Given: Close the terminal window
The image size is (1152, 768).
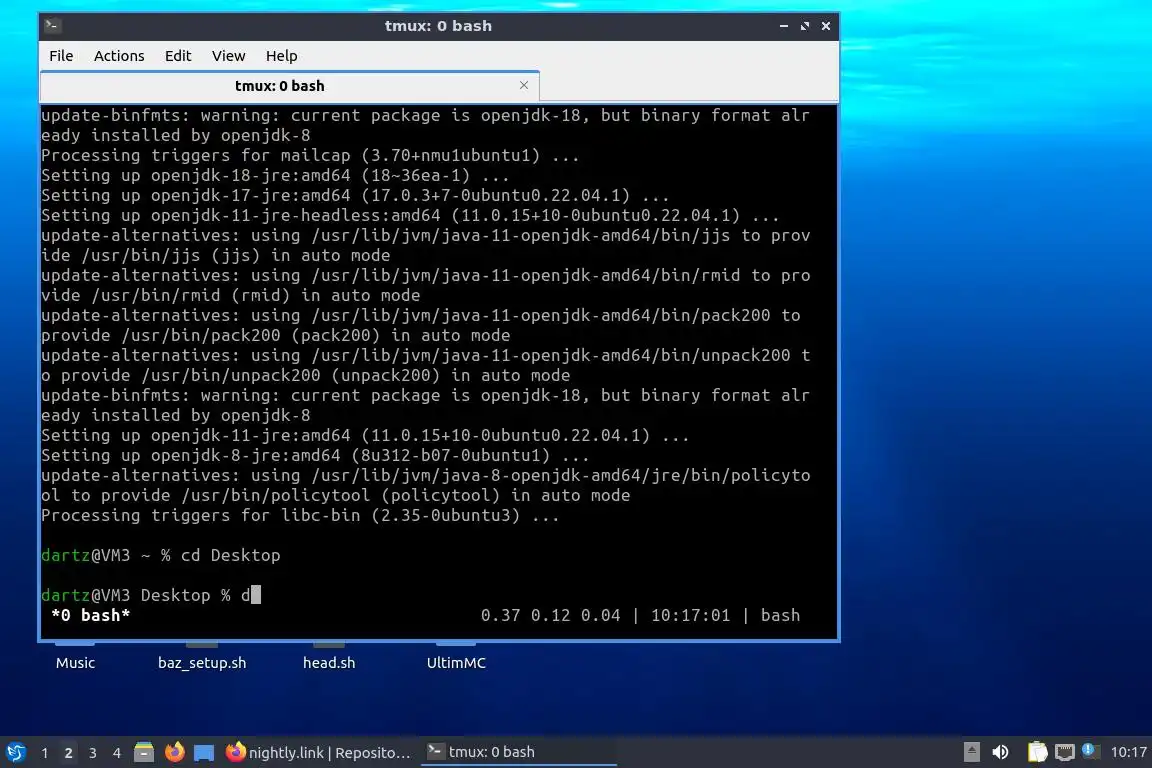Looking at the screenshot, I should [x=826, y=26].
